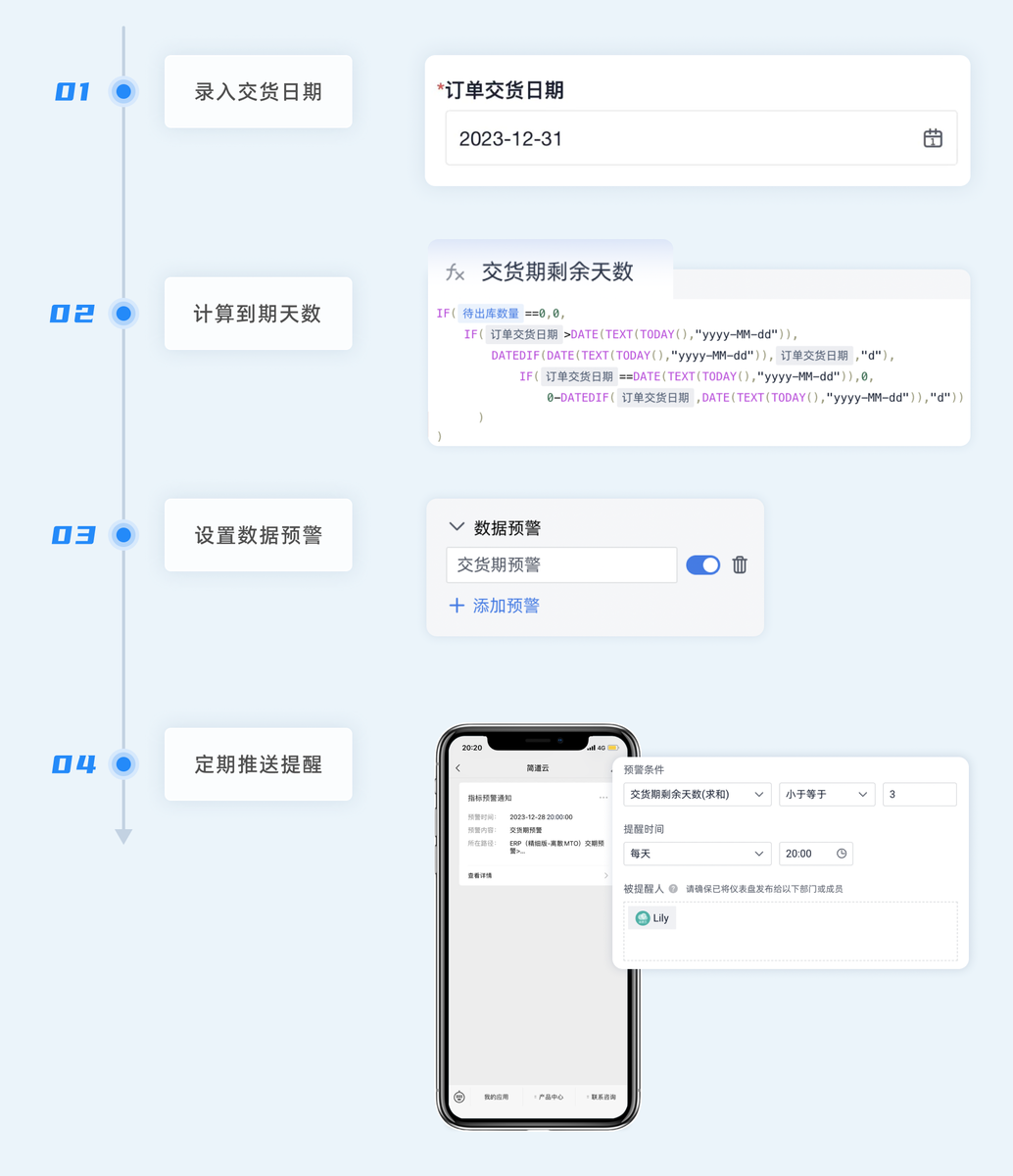The width and height of the screenshot is (1013, 1176).
Task: Click the 待出库数量 field chip in formula
Action: [490, 314]
